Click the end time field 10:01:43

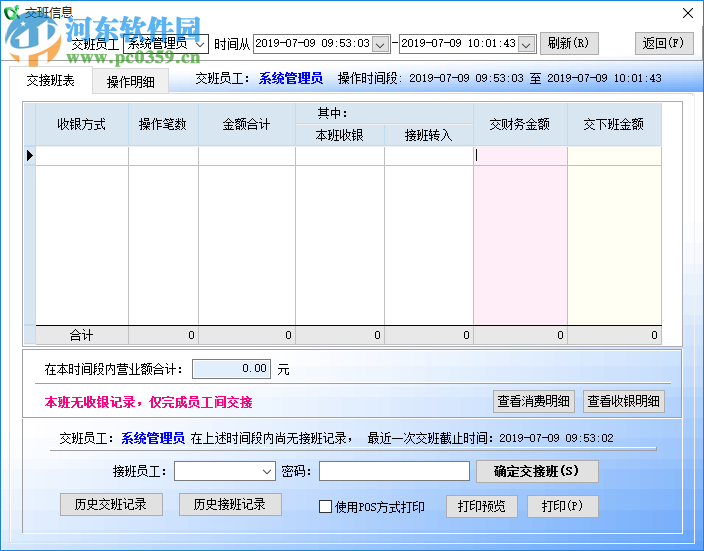click(458, 44)
